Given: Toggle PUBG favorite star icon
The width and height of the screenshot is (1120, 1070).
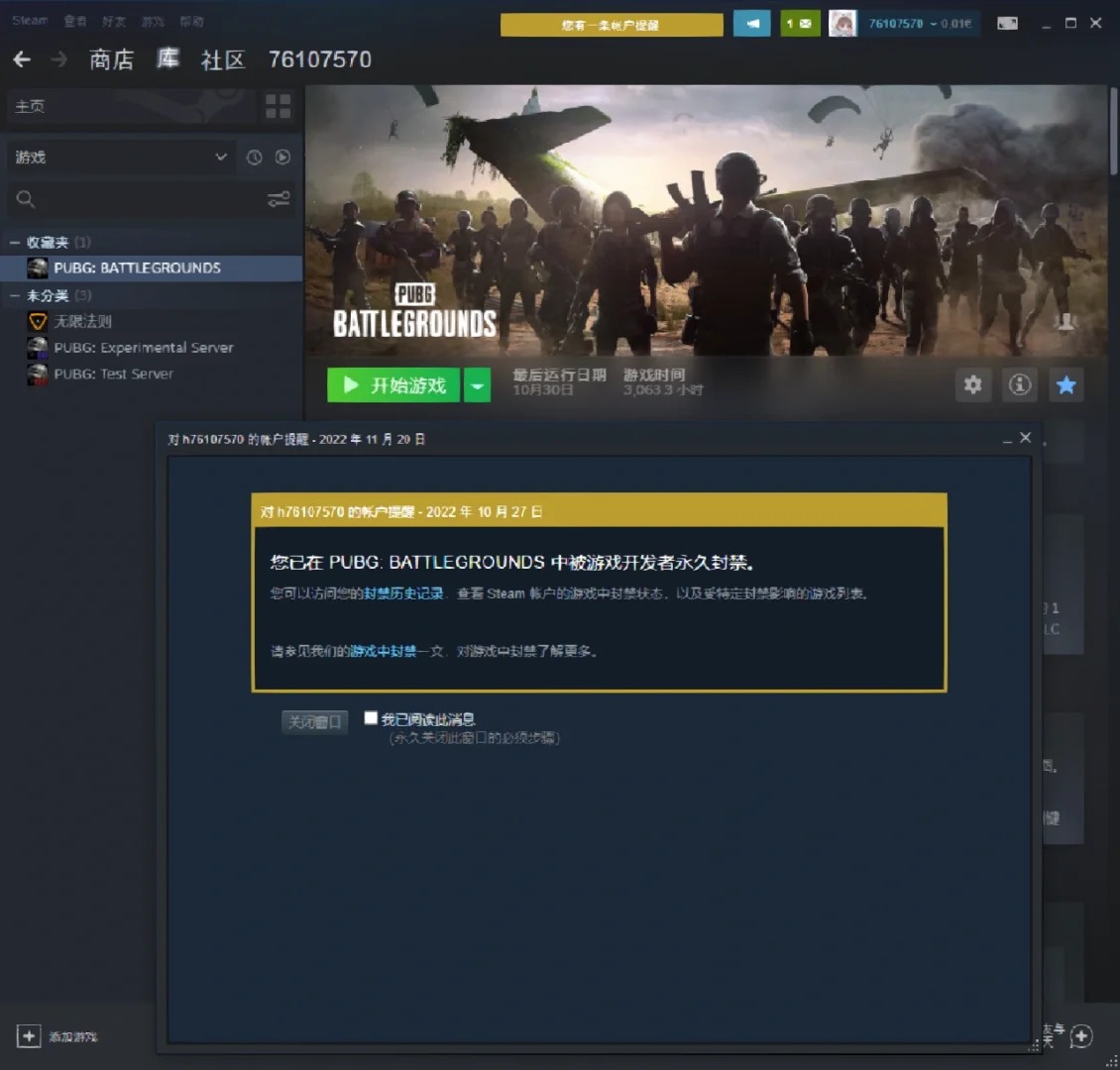Looking at the screenshot, I should tap(1065, 385).
